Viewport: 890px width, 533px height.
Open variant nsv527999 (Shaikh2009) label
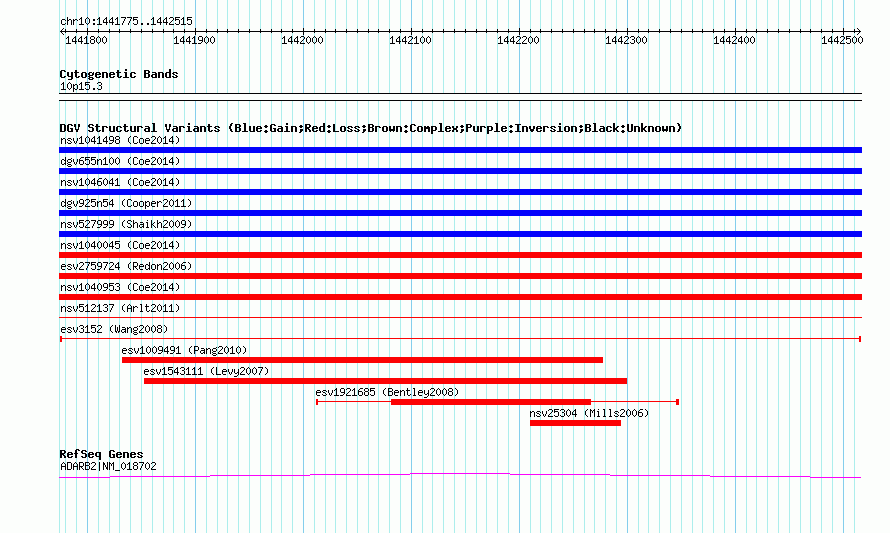coord(126,224)
